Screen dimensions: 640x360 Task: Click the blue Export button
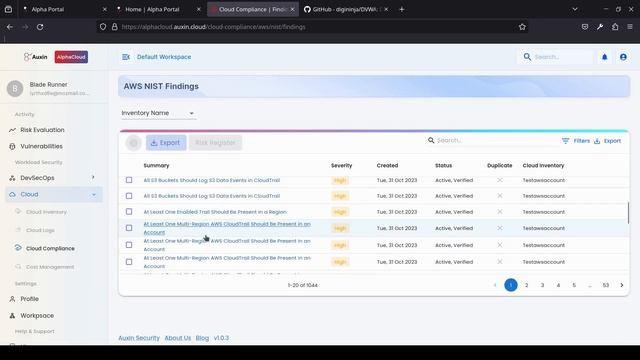(x=166, y=143)
